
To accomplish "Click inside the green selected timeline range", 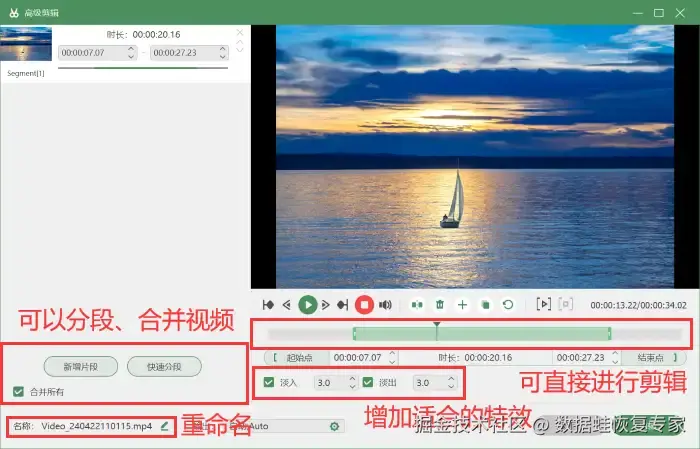I will [482, 334].
